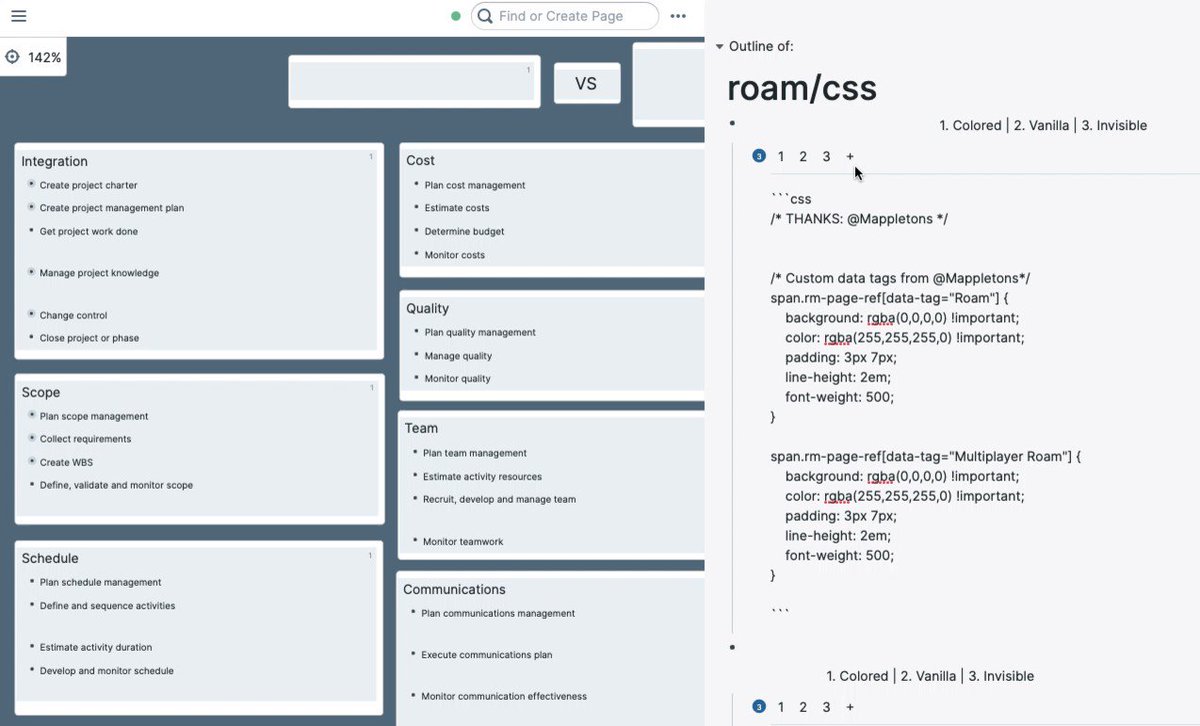Select the VS card on the canvas
The height and width of the screenshot is (726, 1200).
click(587, 83)
